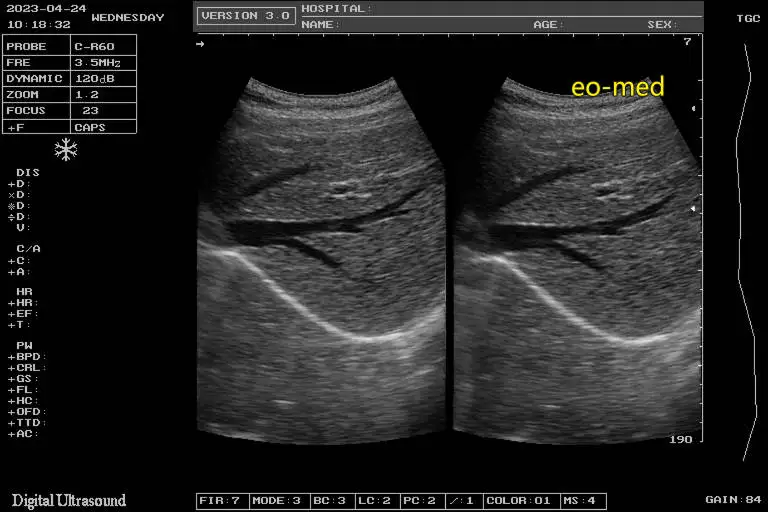This screenshot has width=768, height=512.
Task: Click the date 2023-04-24
Action: point(47,9)
